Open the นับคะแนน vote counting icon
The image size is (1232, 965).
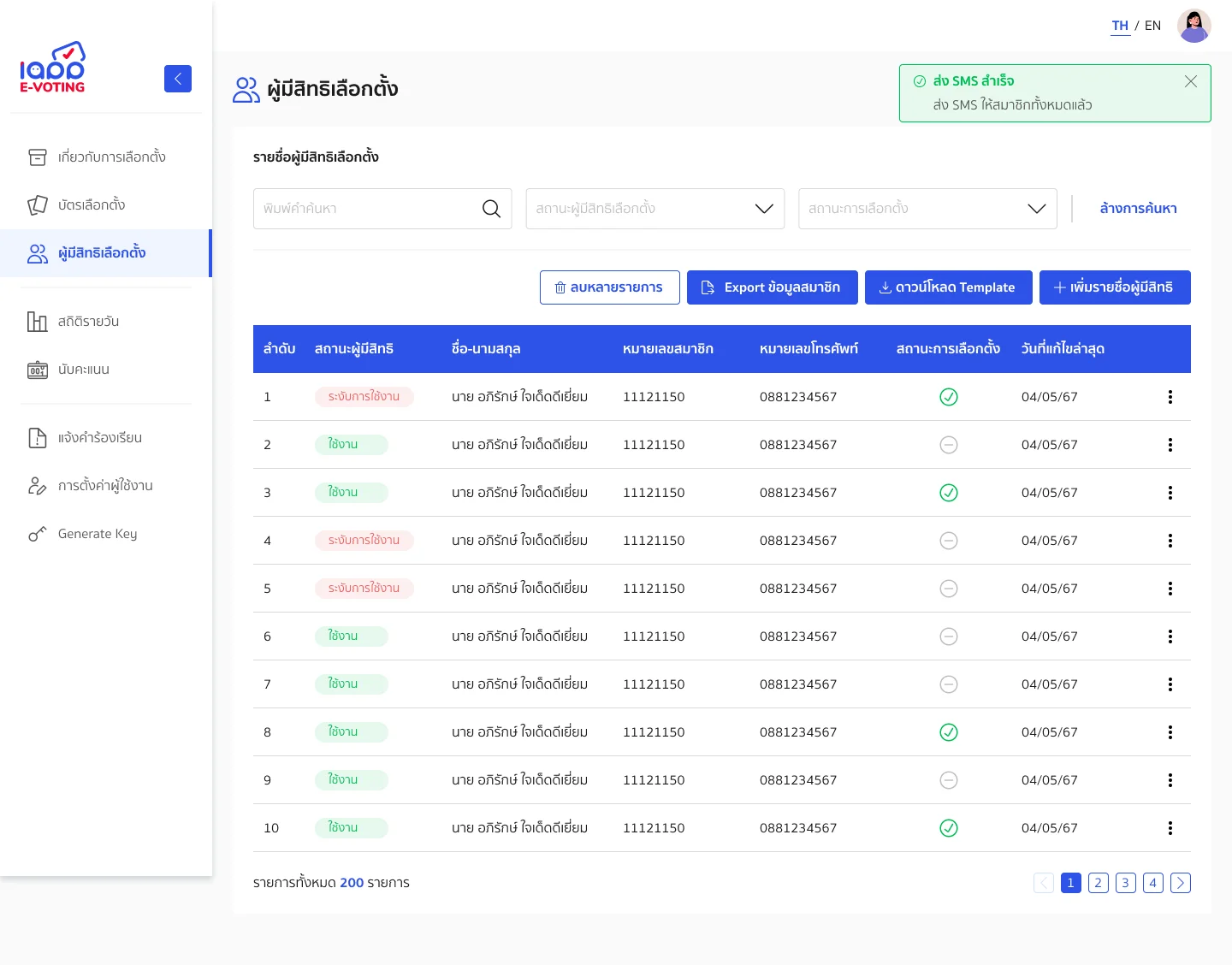coord(38,369)
